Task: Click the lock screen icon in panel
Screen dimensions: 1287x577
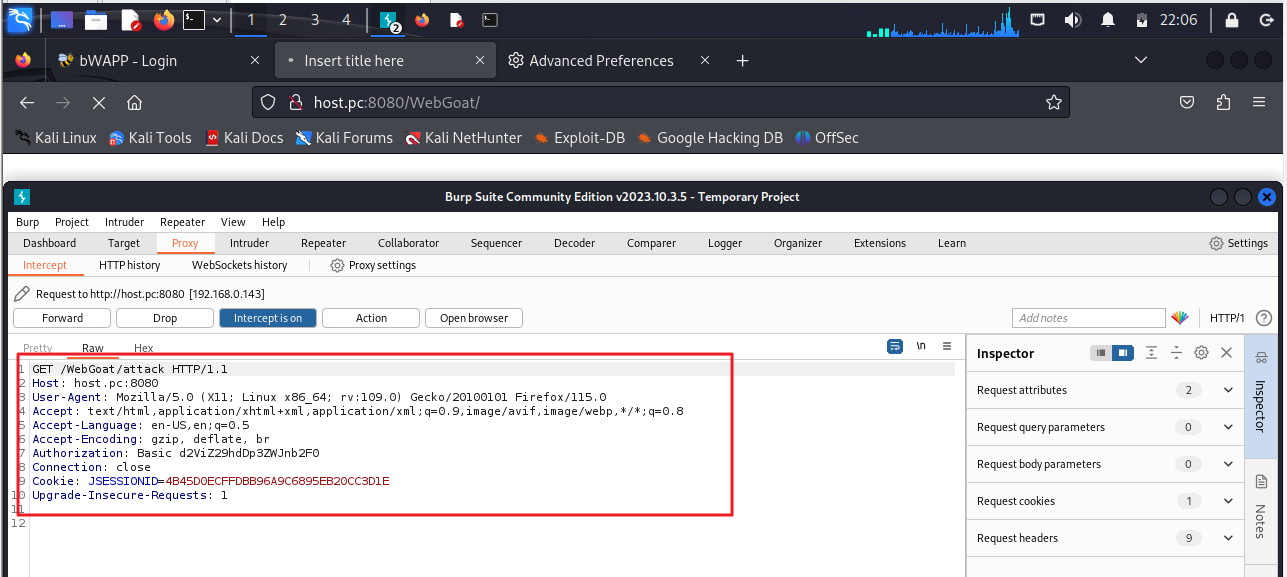Action: [x=1233, y=20]
